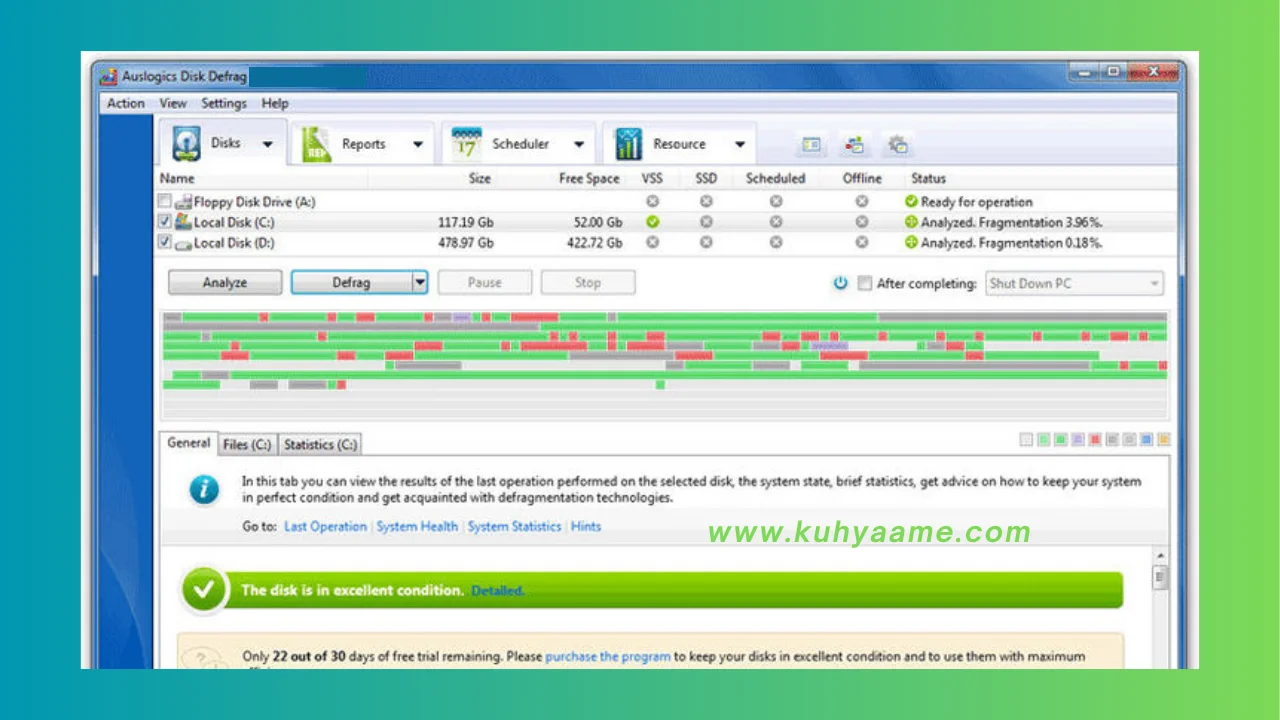Check the Floppy Disk Drive (A:) checkbox
The height and width of the screenshot is (720, 1280).
coord(165,201)
